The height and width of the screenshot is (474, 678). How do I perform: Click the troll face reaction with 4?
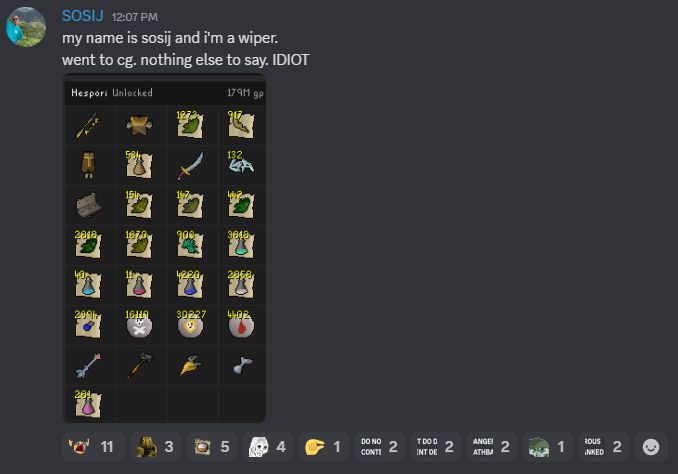click(268, 447)
